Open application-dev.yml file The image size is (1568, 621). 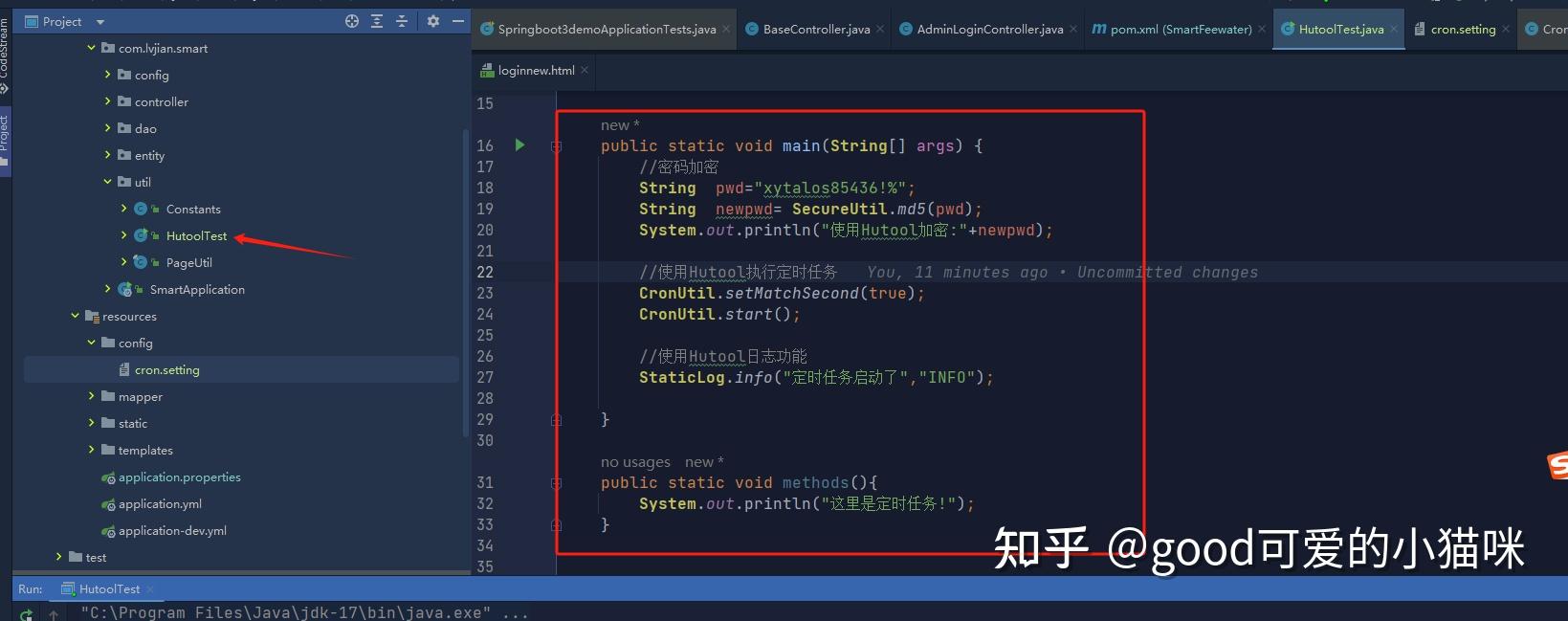[172, 530]
